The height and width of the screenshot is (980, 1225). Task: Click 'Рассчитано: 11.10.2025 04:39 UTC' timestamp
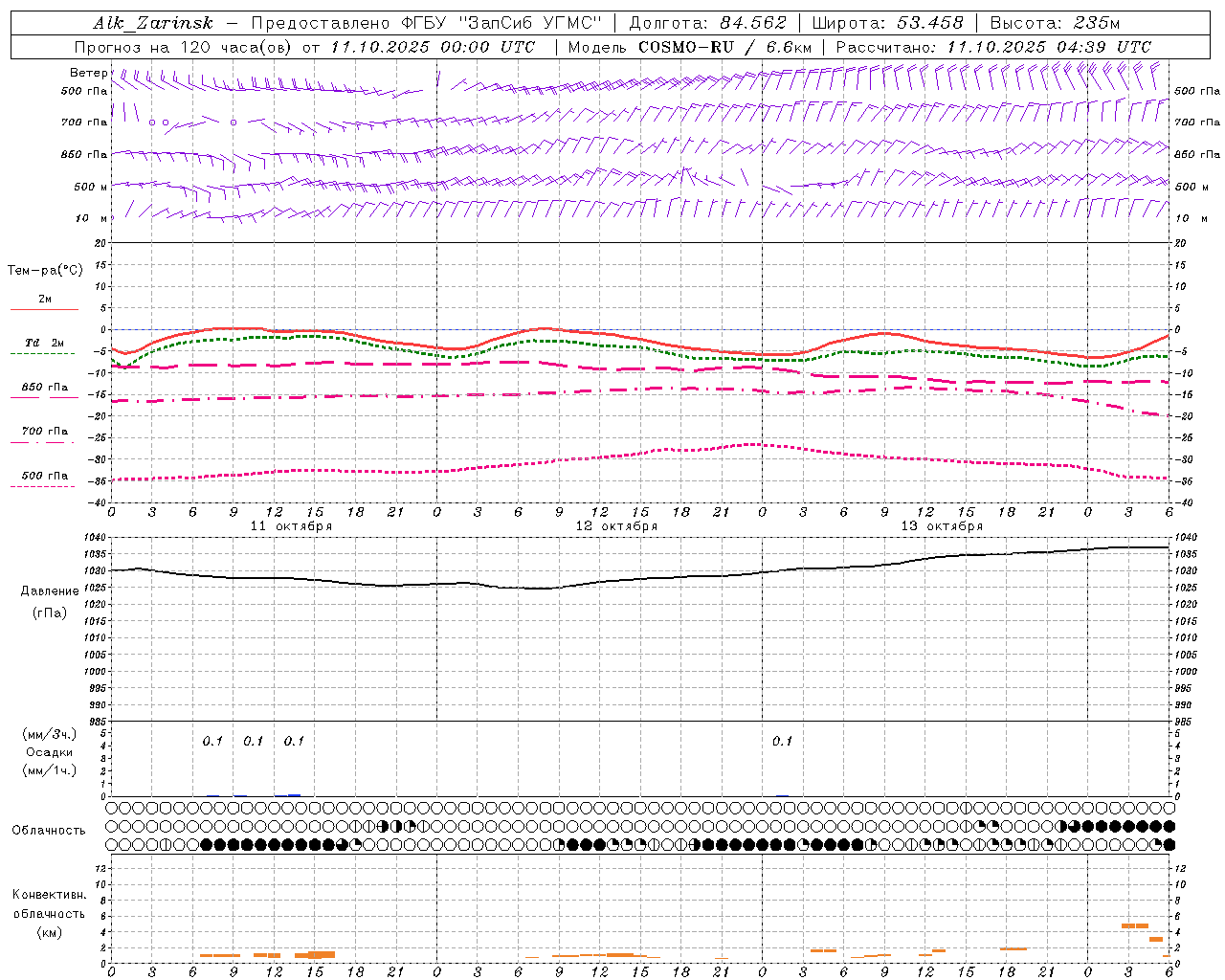(x=993, y=47)
